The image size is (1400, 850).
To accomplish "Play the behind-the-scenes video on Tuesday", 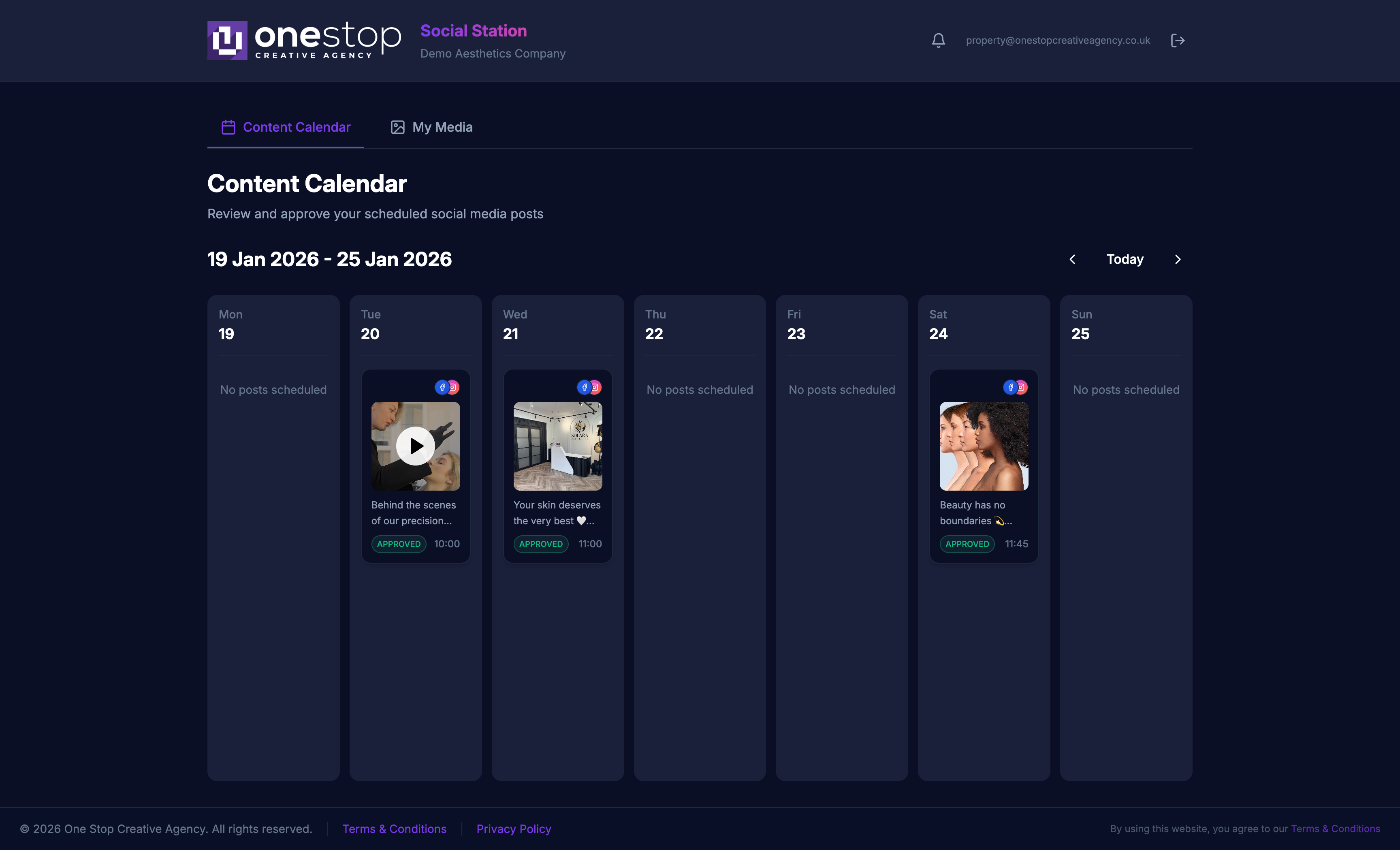I will [x=415, y=446].
